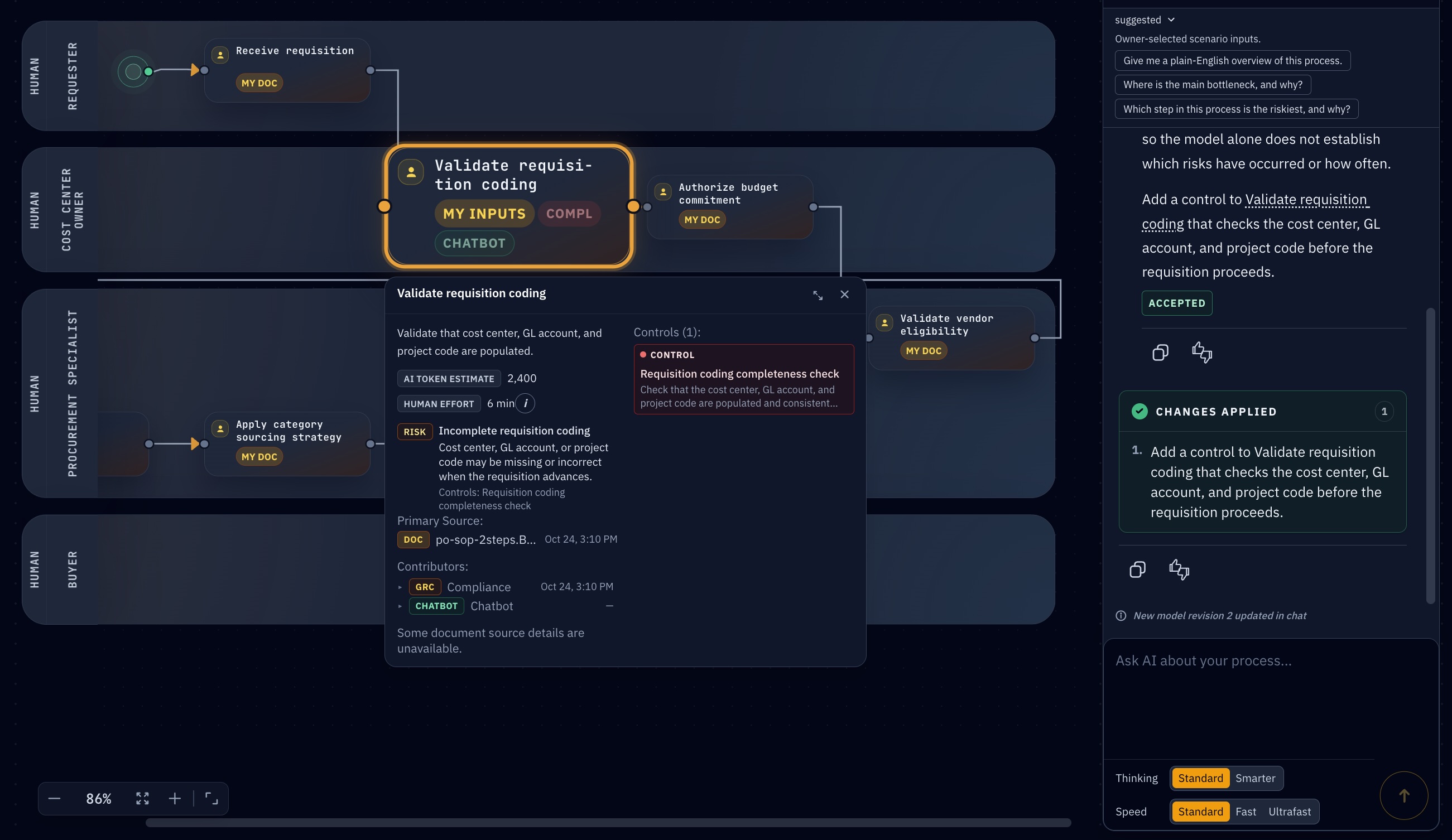This screenshot has width=1452, height=840.
Task: Click the fit-to-view icon beside 86%
Action: tap(142, 798)
